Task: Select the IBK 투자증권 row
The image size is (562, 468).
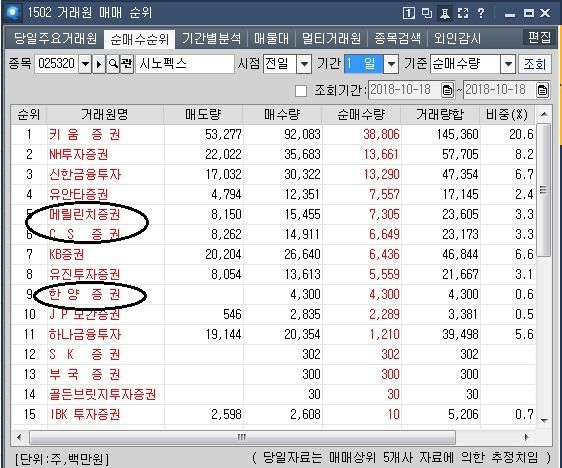Action: pos(273,415)
